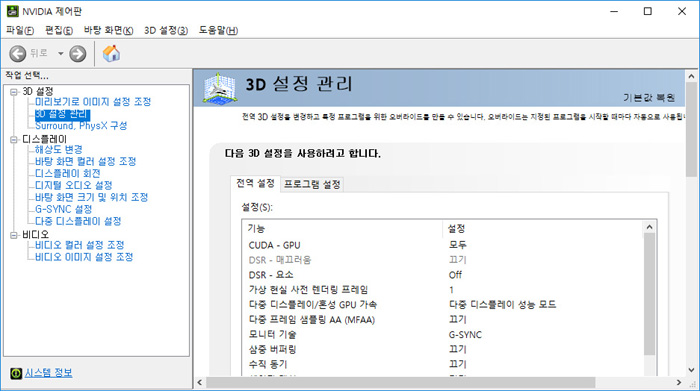Viewport: 700px width, 391px height.
Task: Open G-SYNC 설정 page
Action: coord(64,209)
